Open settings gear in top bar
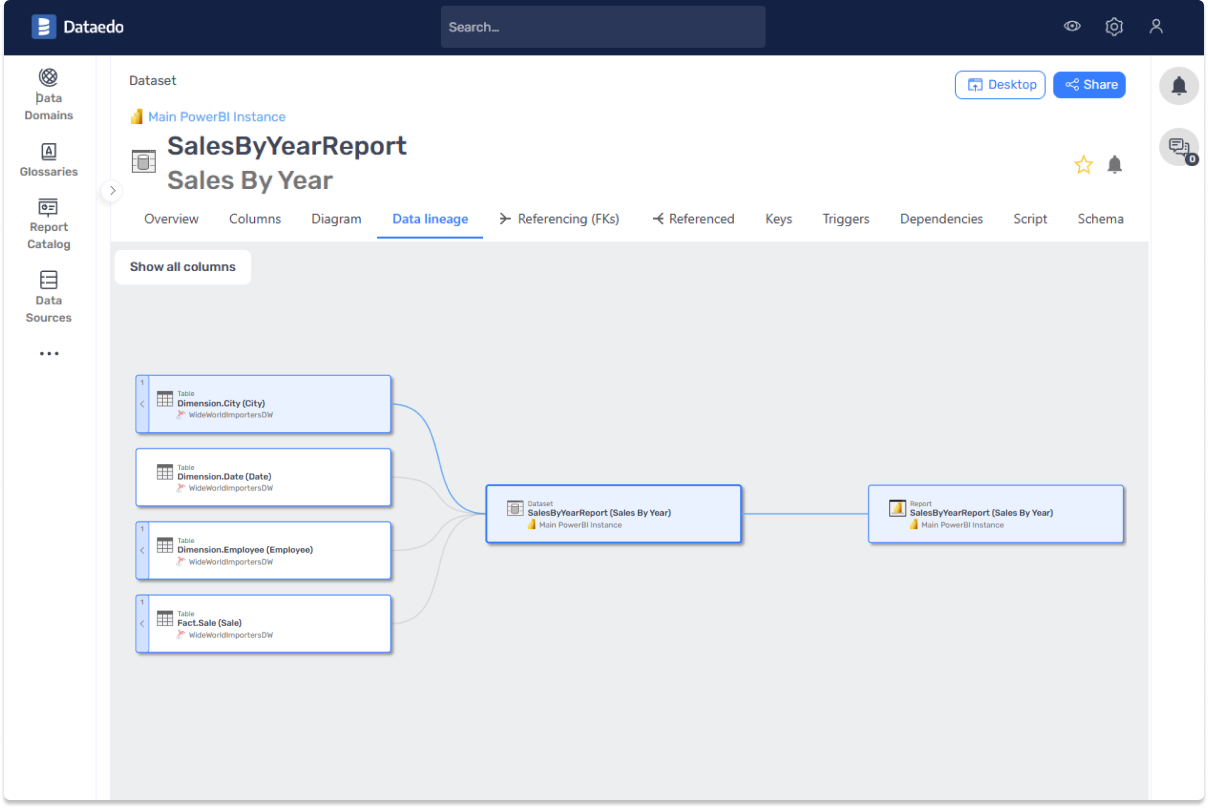1208x808 pixels. pyautogui.click(x=1114, y=27)
